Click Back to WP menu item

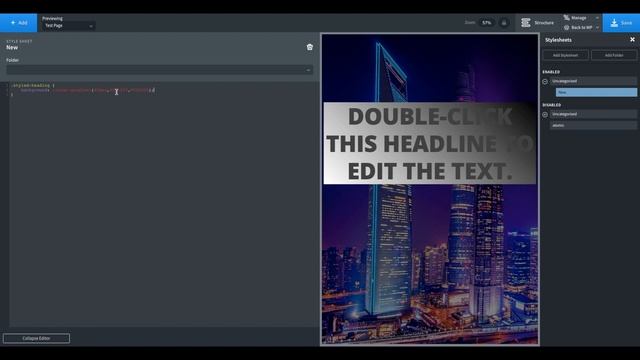click(x=581, y=27)
